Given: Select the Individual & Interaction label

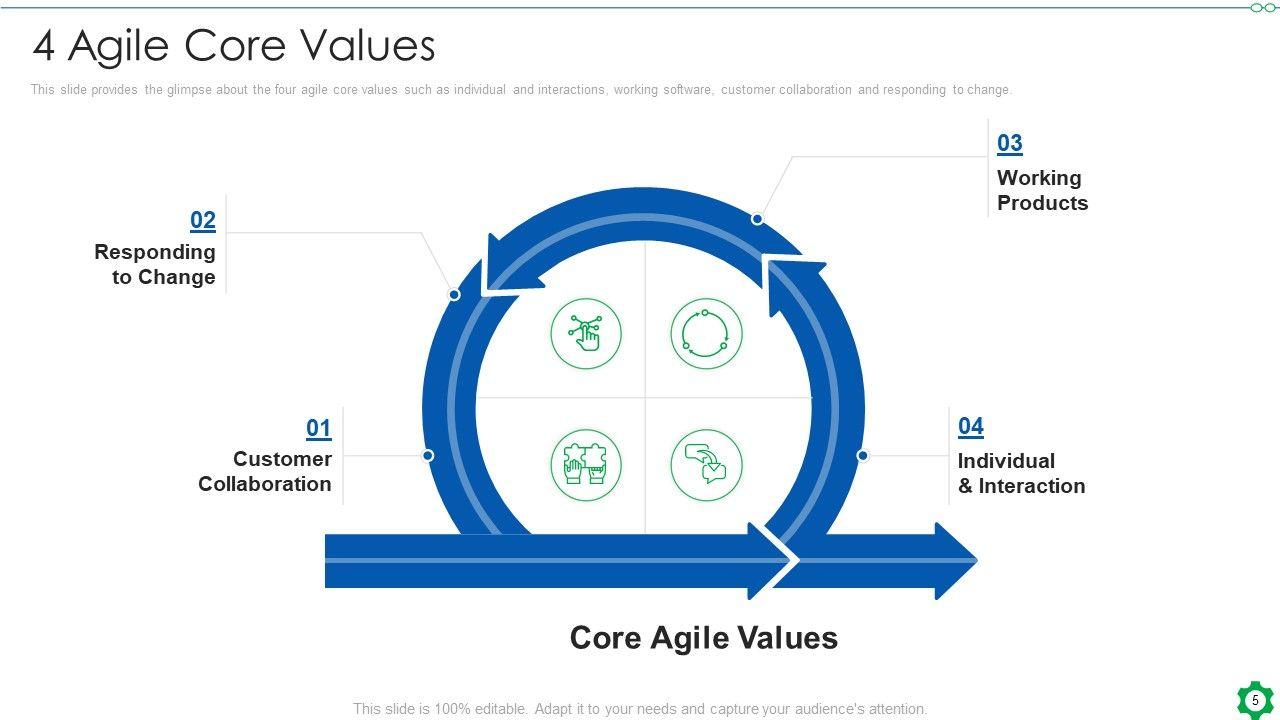Looking at the screenshot, I should coord(1021,473).
